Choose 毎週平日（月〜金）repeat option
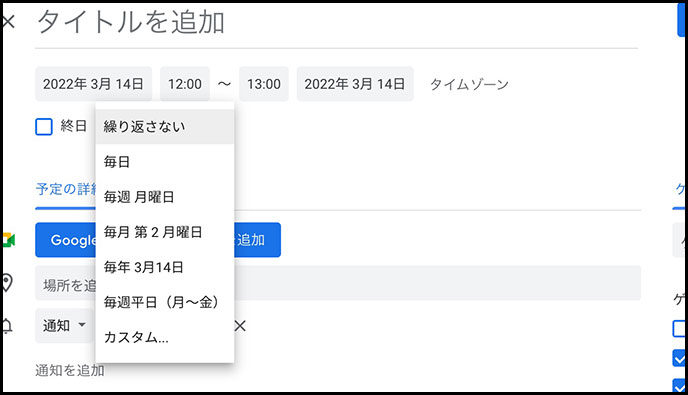This screenshot has height=395, width=688. pos(165,302)
